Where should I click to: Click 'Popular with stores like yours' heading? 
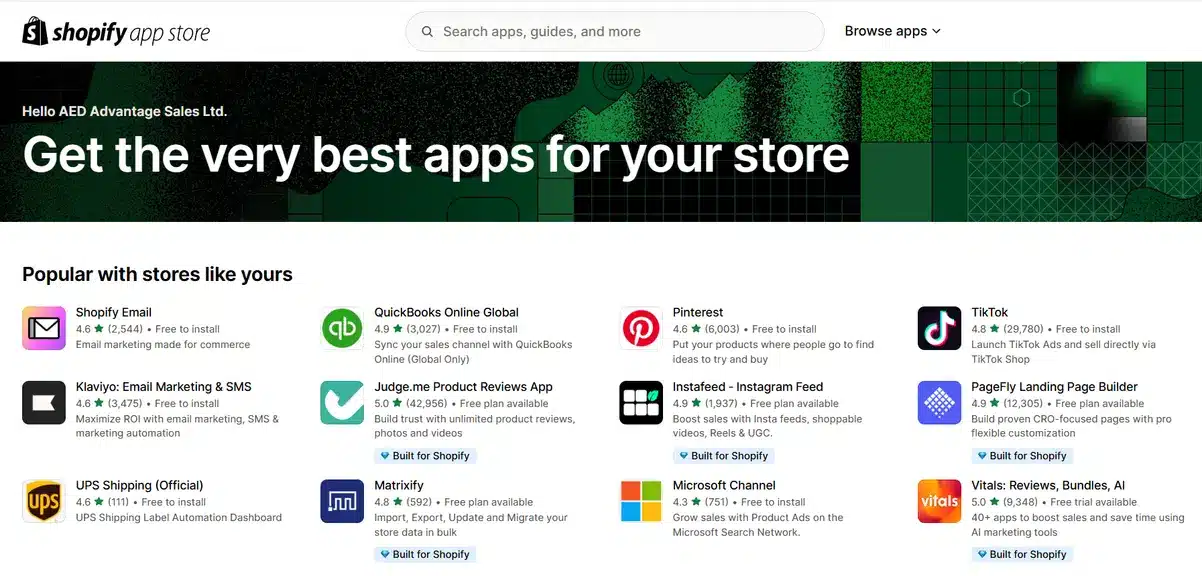[x=157, y=274]
